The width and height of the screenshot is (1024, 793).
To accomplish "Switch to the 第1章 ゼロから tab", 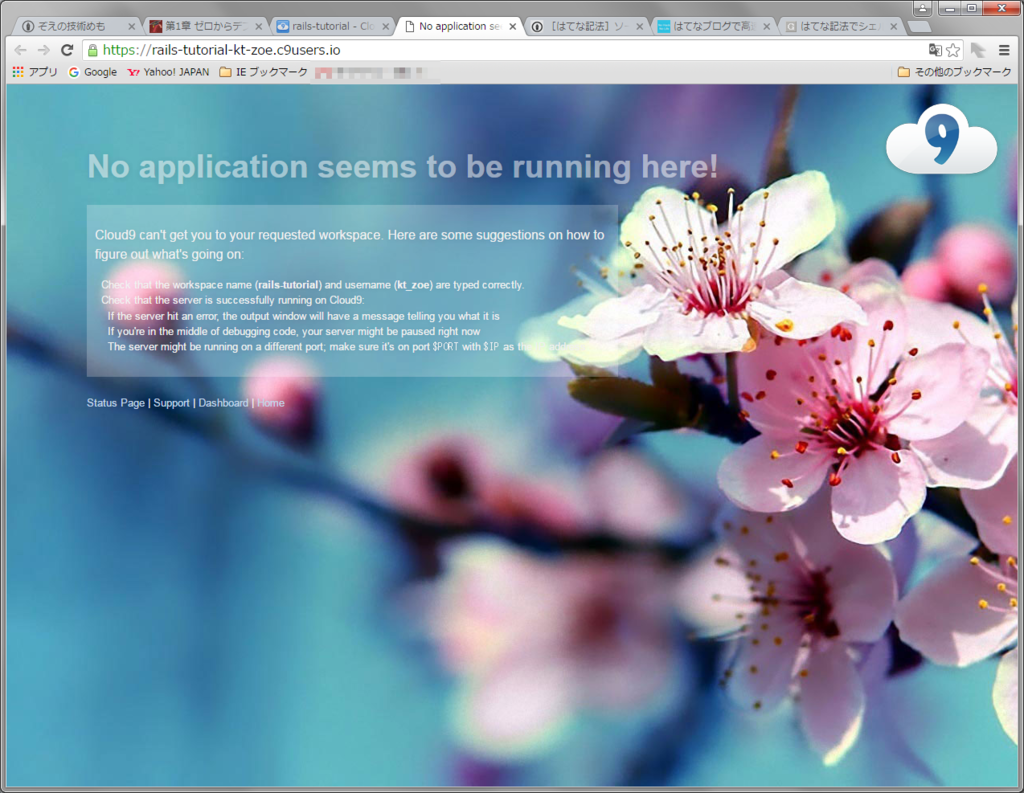I will coord(204,26).
